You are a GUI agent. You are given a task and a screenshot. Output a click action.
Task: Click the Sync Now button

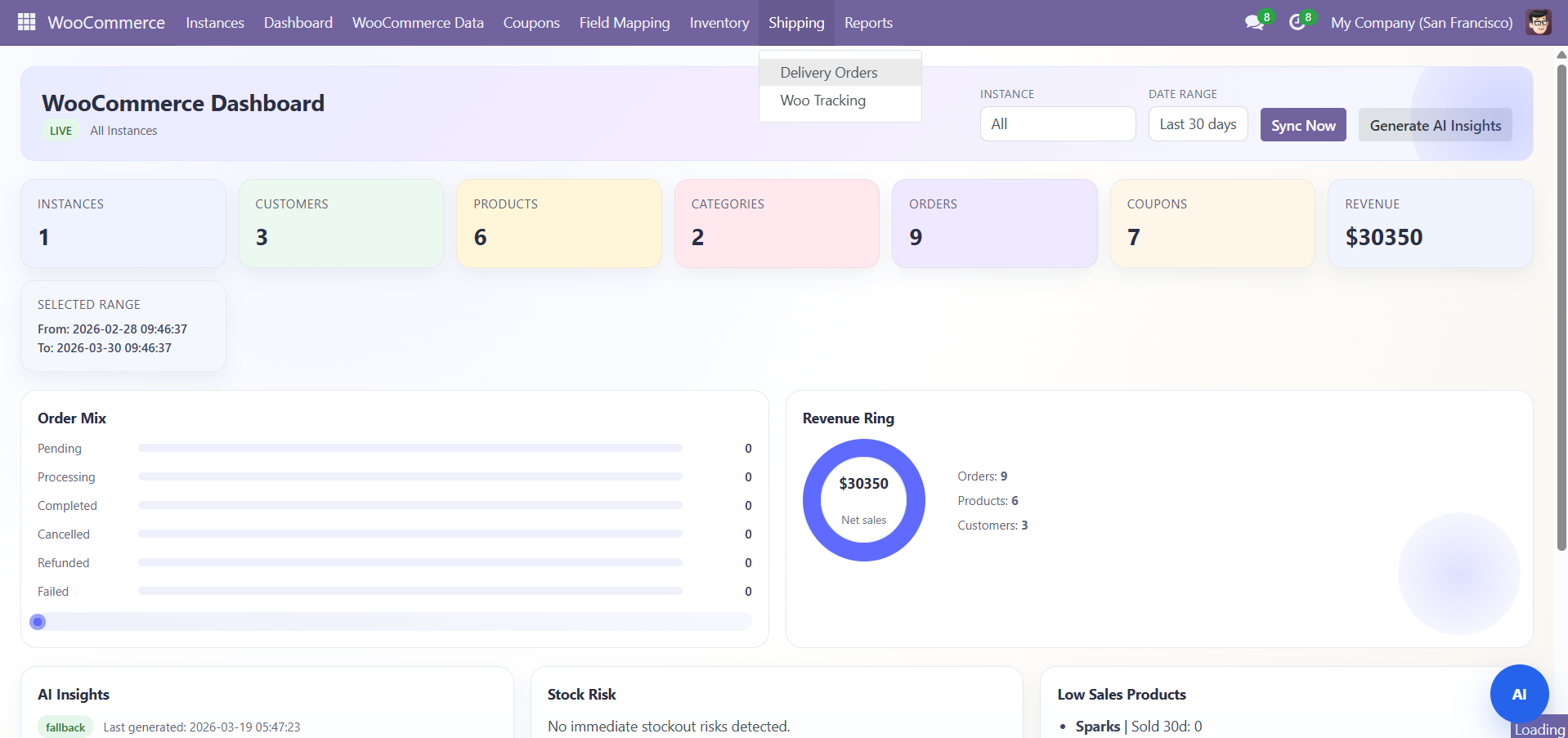pyautogui.click(x=1302, y=125)
